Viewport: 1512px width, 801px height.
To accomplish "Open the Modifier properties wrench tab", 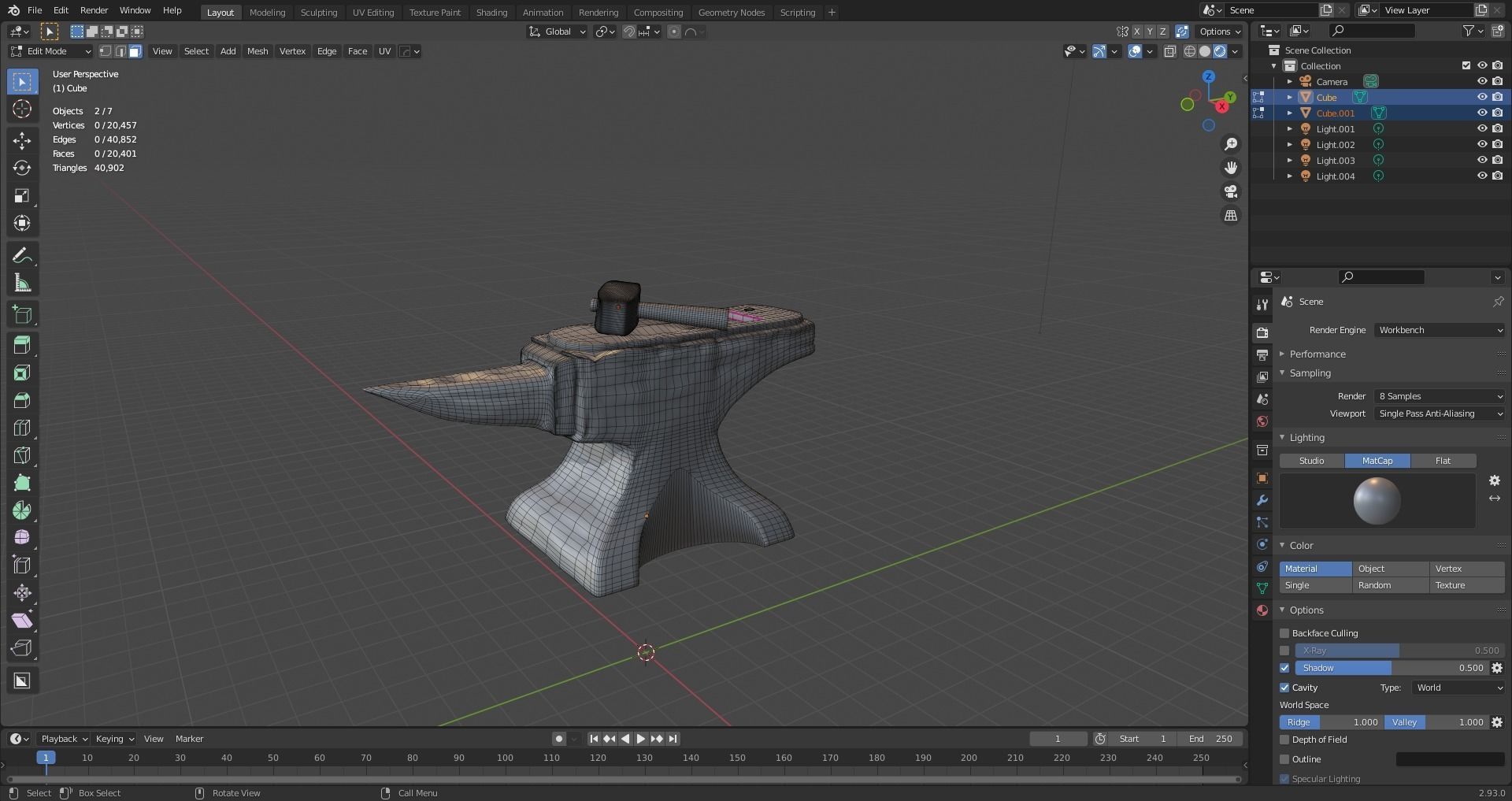I will (1262, 500).
